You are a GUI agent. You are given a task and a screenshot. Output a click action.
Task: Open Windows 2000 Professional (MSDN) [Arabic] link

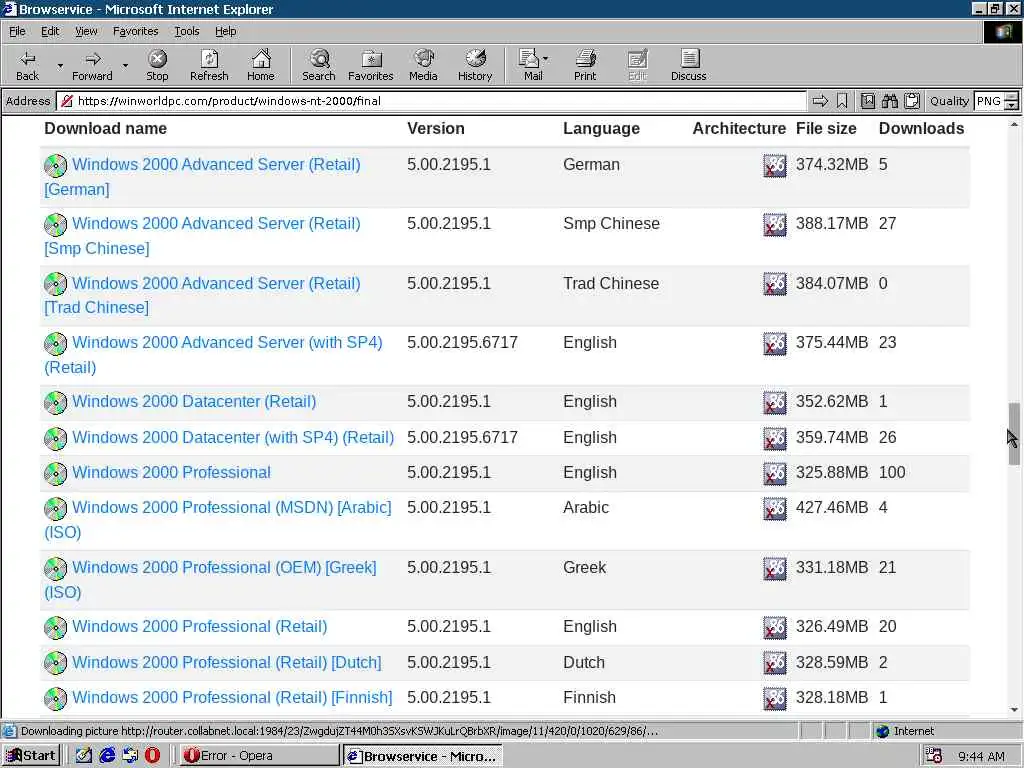click(x=218, y=520)
